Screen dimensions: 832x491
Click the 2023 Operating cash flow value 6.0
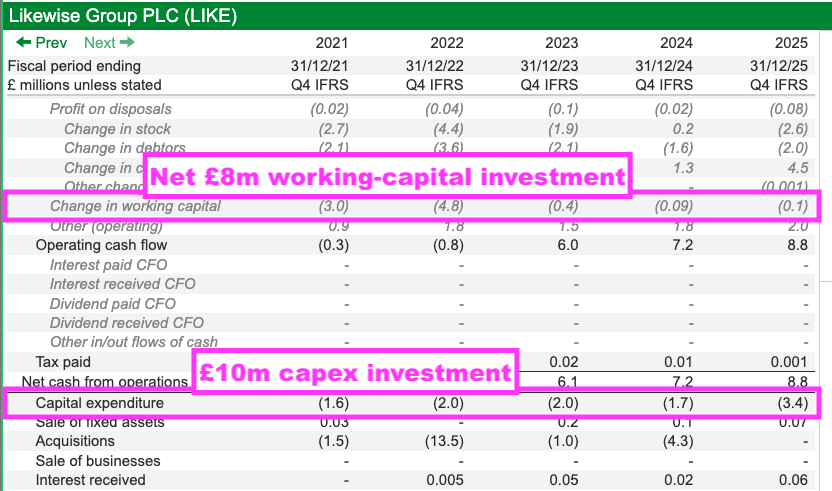[x=568, y=245]
